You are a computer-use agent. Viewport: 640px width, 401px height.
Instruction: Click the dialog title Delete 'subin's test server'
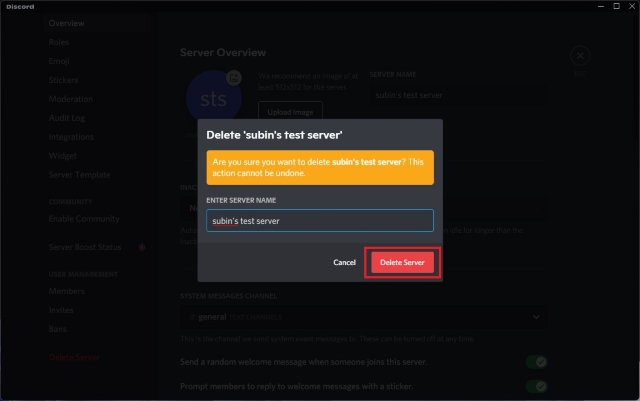pyautogui.click(x=274, y=135)
